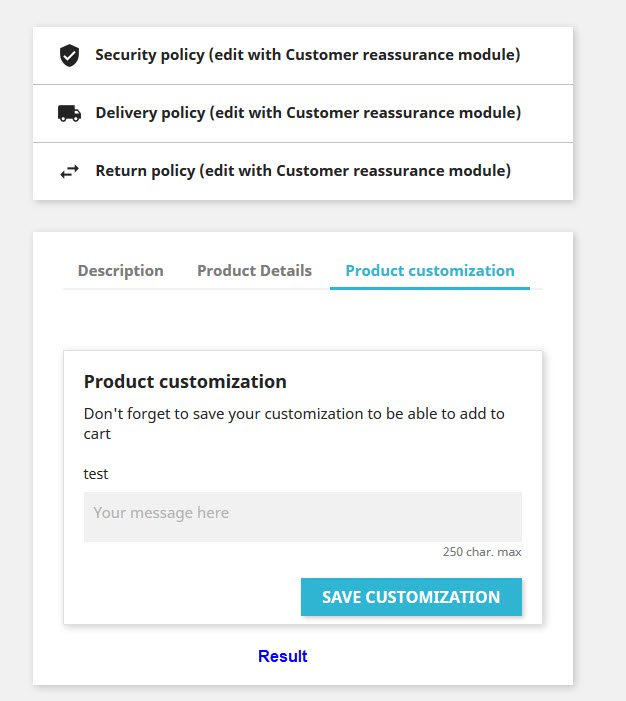
Task: Click the 'test' field label
Action: pos(96,474)
